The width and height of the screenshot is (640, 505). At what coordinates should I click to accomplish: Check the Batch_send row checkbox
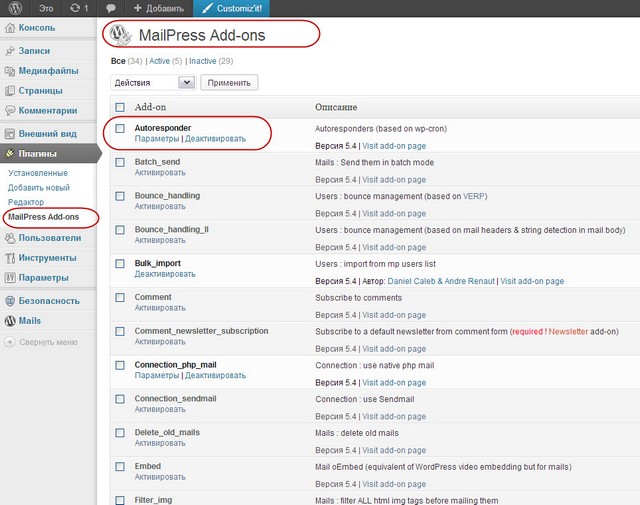click(120, 162)
